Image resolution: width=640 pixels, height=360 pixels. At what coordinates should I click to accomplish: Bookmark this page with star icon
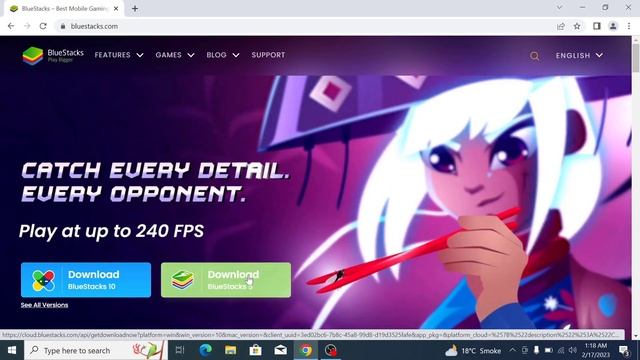tap(577, 26)
